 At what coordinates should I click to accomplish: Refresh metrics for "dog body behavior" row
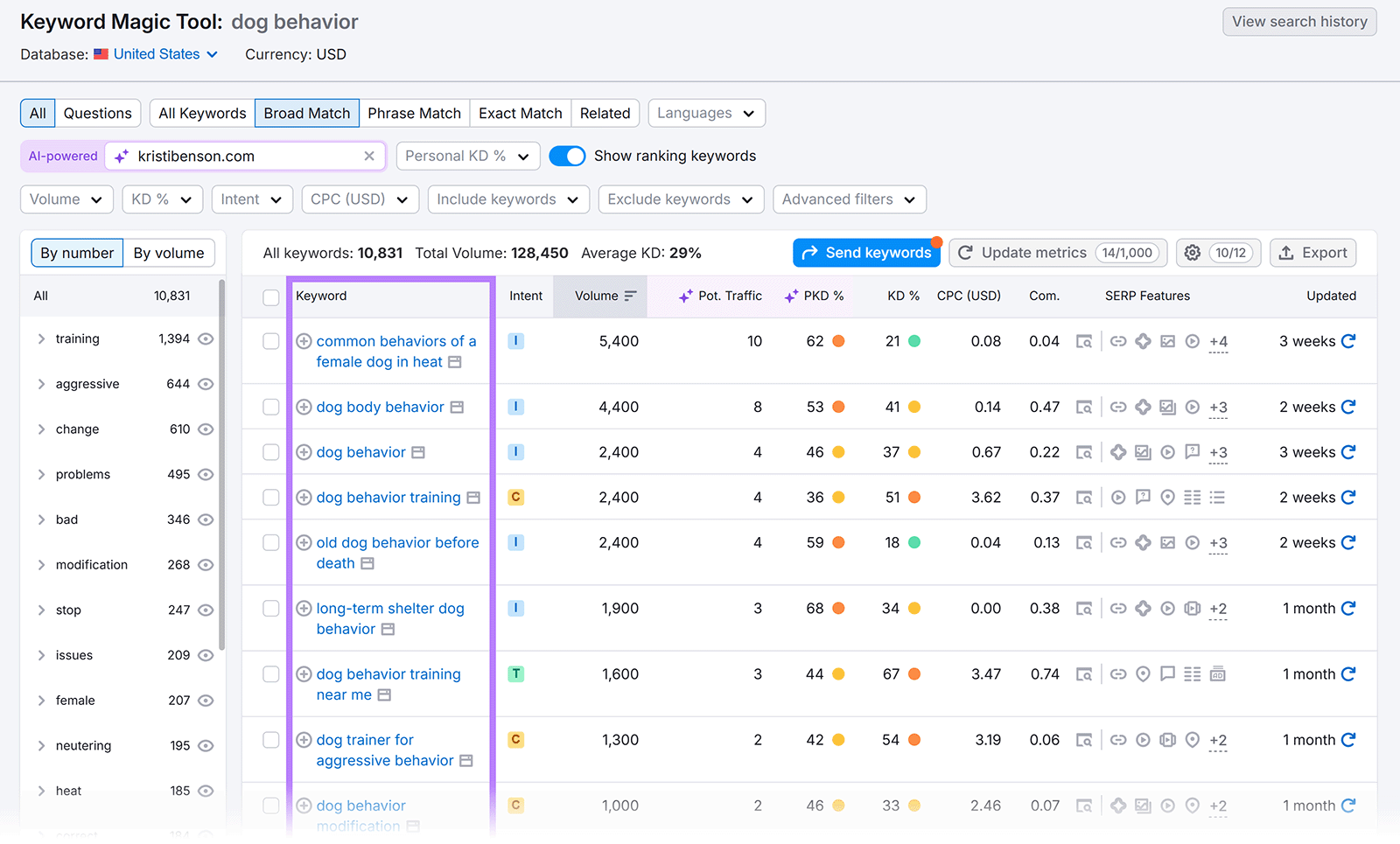point(1349,407)
